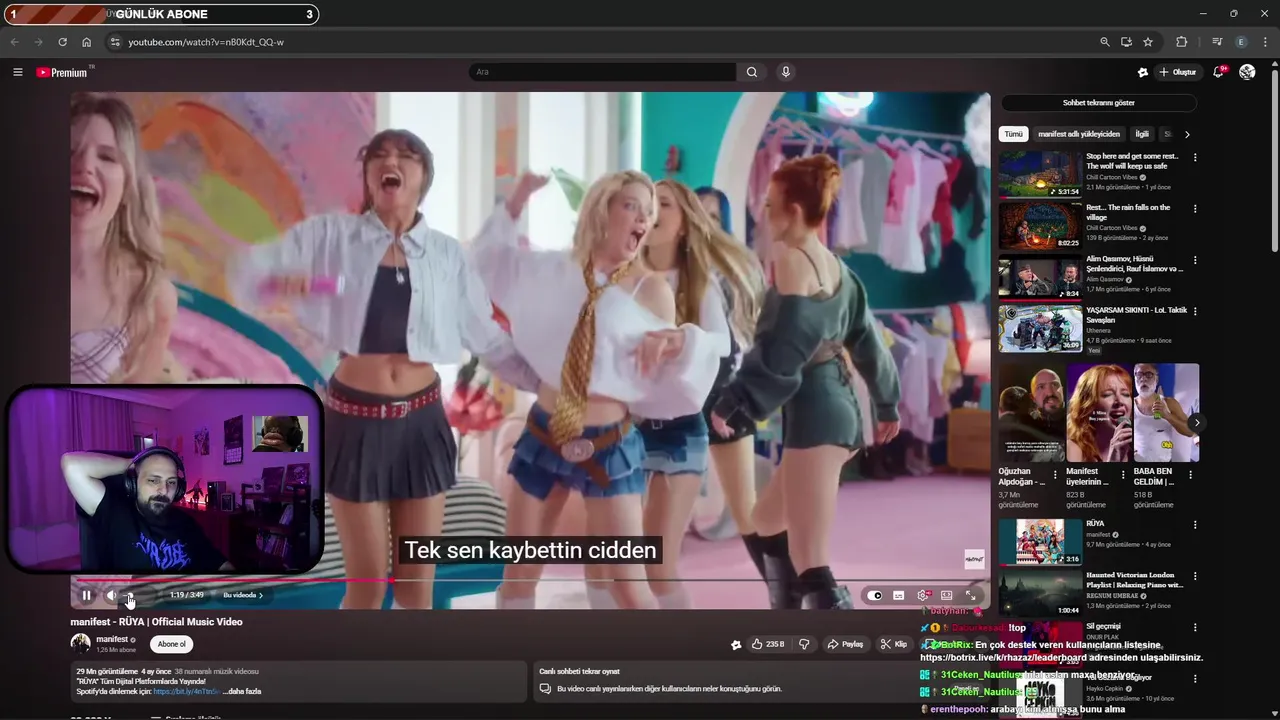Open 'YAŞARSAM SIKINTI - LoL Taktik Savaşları' video
1280x720 pixels.
(1040, 329)
